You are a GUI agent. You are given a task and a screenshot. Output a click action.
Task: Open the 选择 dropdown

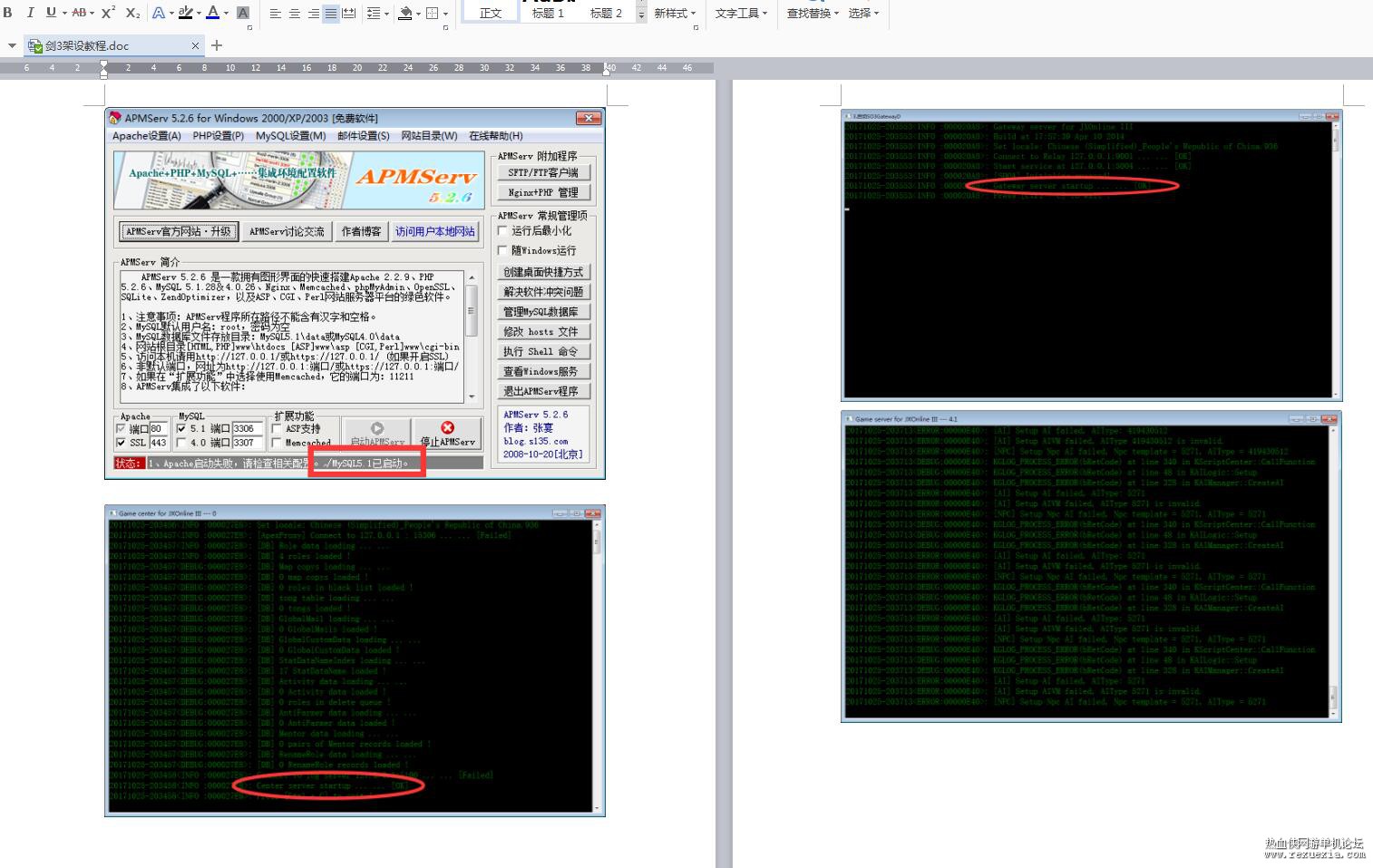[863, 14]
